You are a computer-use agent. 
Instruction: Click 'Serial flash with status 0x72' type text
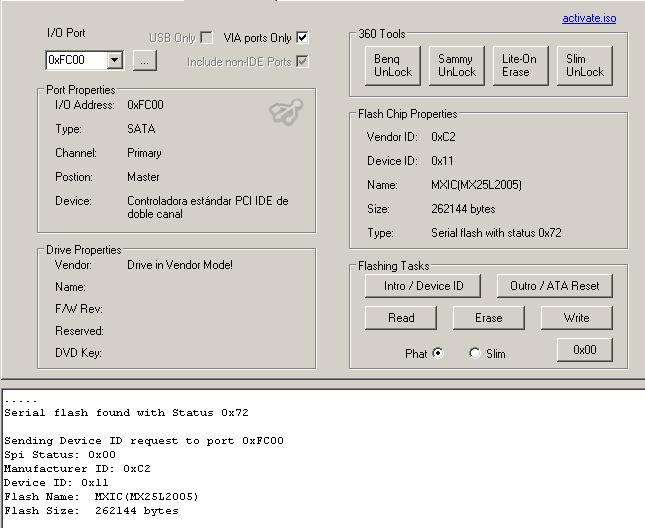tap(496, 233)
